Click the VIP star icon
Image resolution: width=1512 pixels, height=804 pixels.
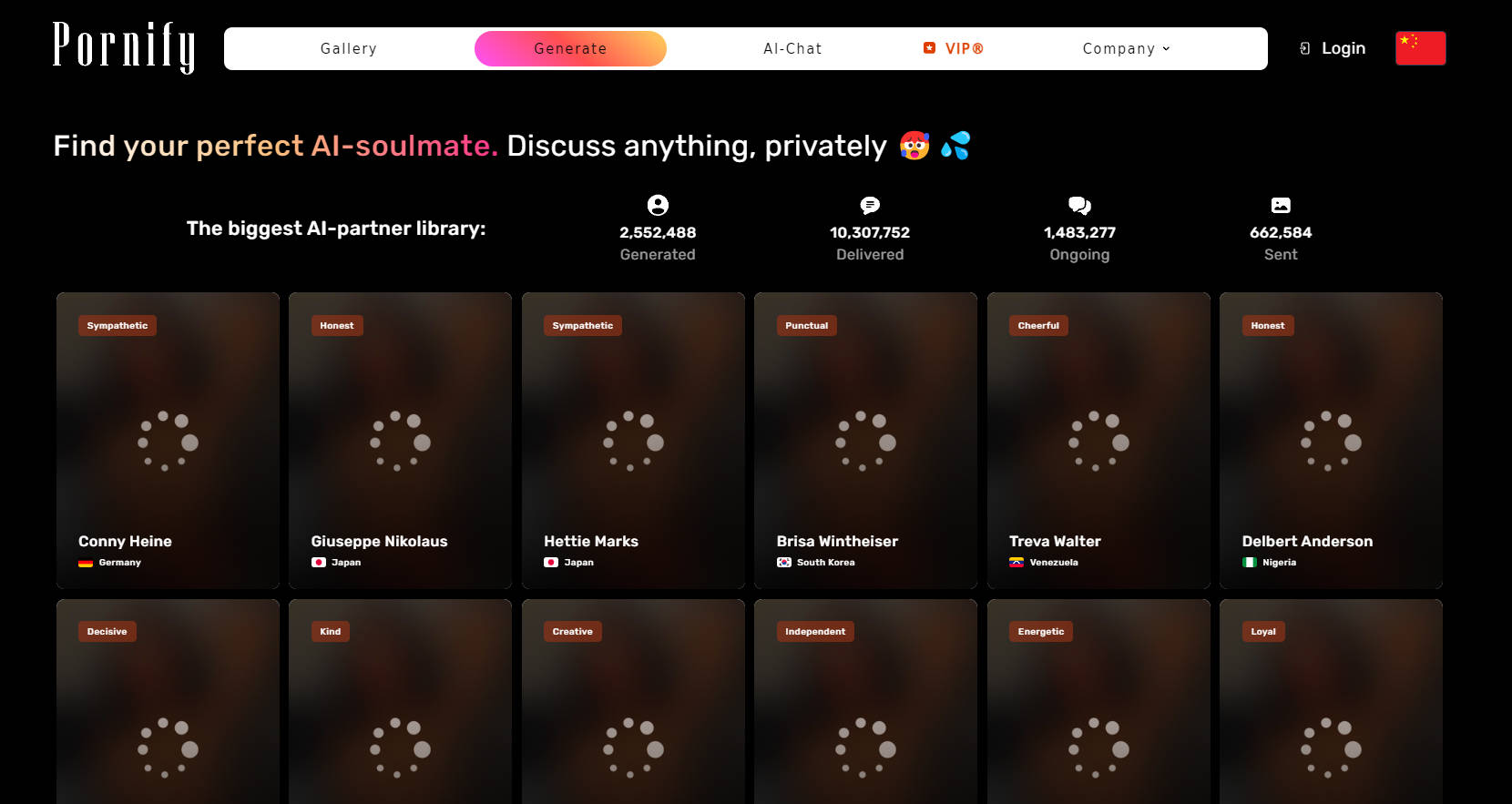tap(929, 48)
